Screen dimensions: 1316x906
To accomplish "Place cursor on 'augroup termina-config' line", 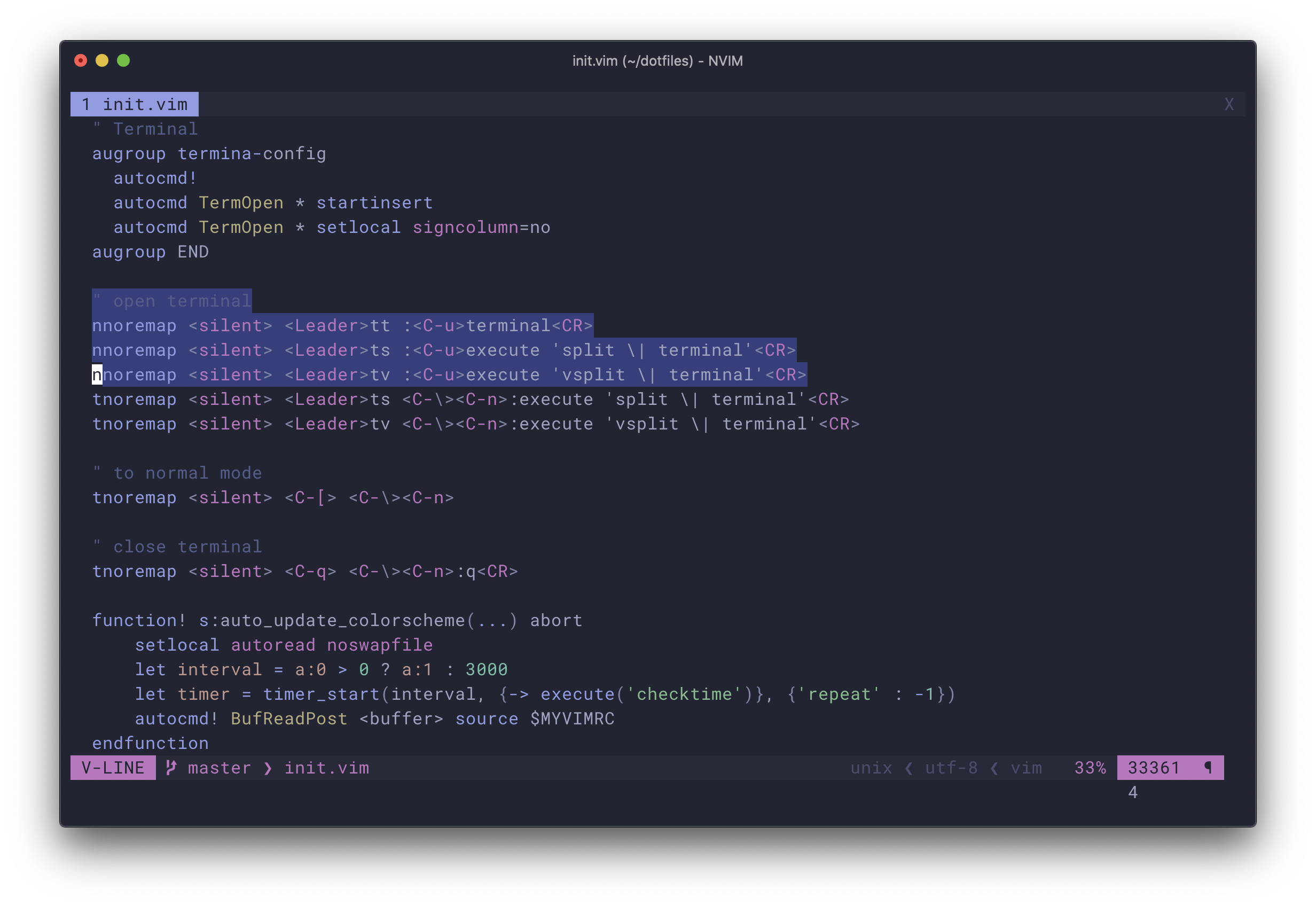I will click(x=209, y=154).
